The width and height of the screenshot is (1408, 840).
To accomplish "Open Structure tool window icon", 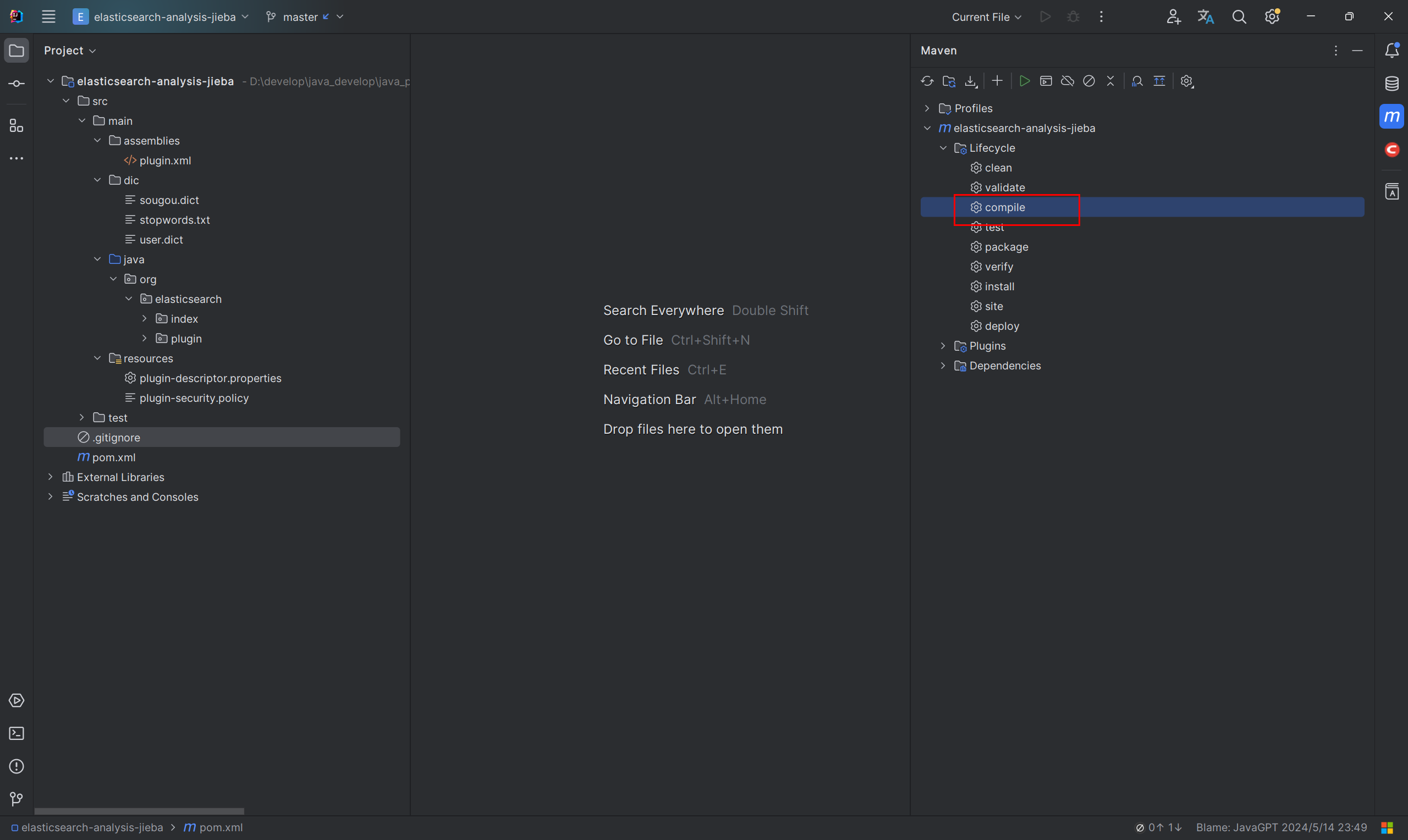I will tap(16, 126).
